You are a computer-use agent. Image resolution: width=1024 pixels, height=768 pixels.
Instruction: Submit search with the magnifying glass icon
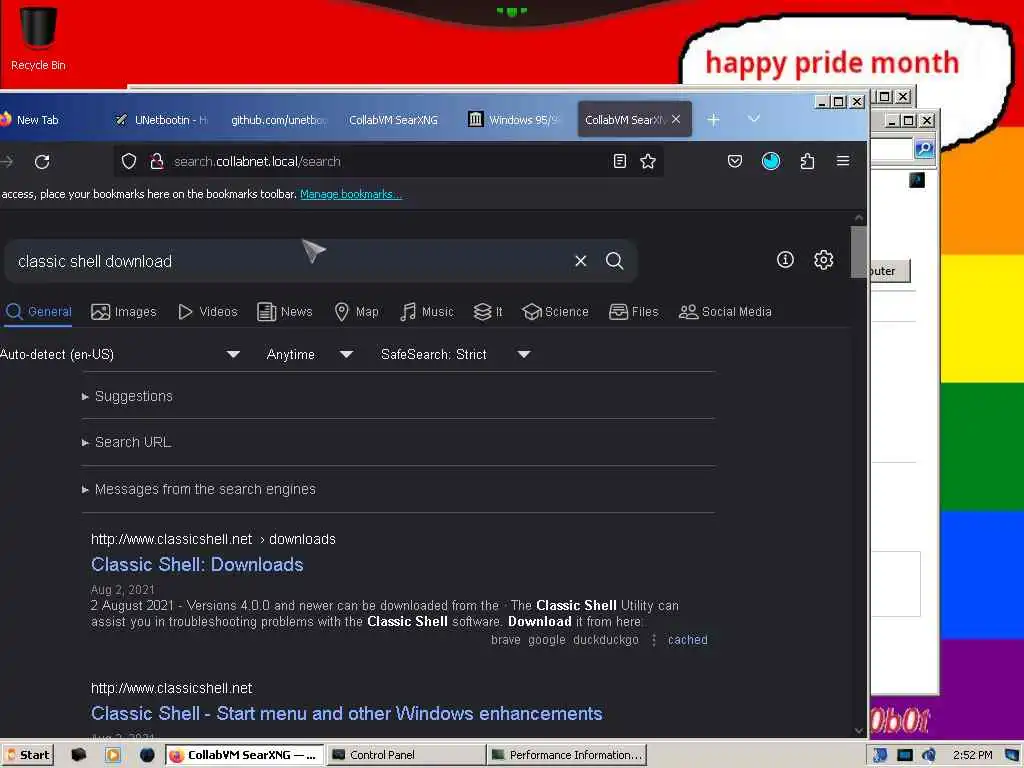(615, 261)
